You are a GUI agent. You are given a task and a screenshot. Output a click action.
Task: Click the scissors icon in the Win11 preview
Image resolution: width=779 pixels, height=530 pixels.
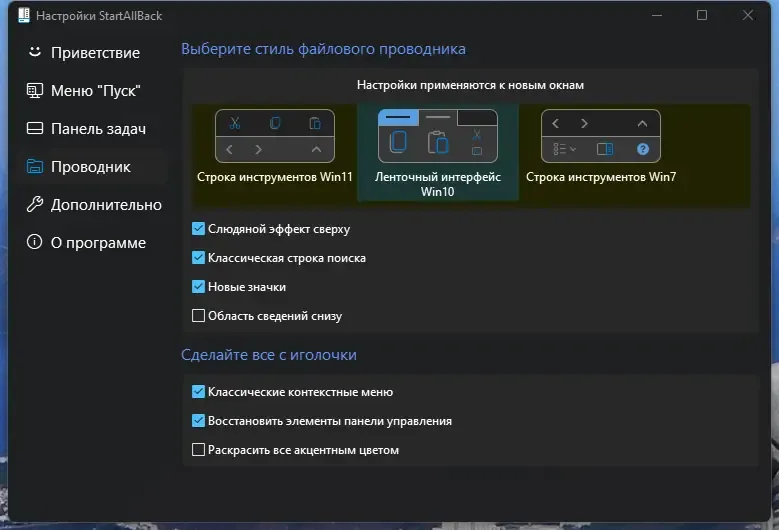(x=234, y=123)
